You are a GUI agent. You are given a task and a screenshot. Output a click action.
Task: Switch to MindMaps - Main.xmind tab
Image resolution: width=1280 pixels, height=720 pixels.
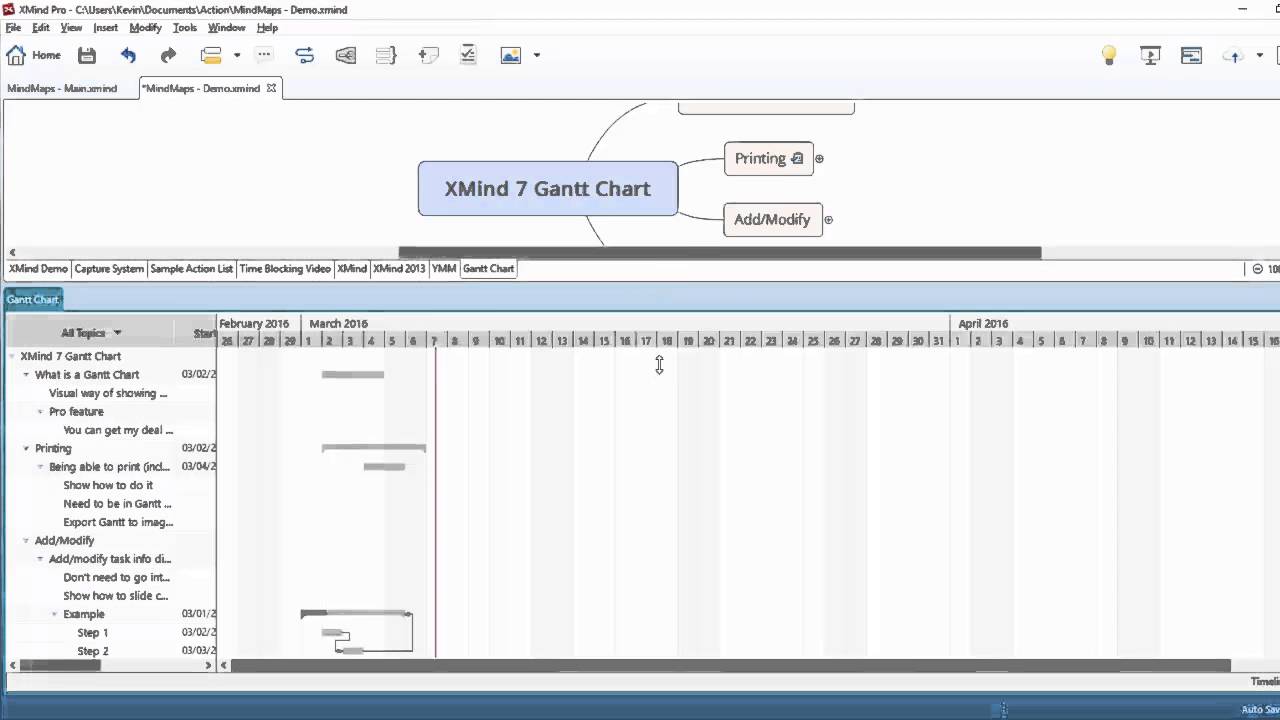pyautogui.click(x=62, y=88)
